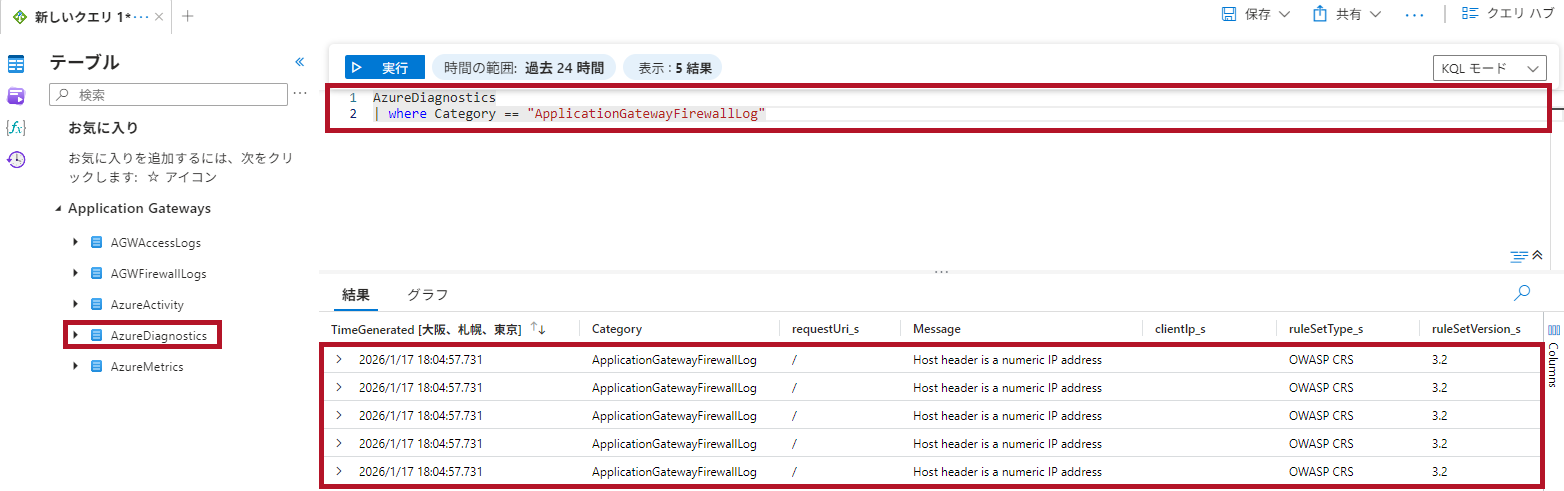Collapse the Application Gateways group
Image resolution: width=1564 pixels, height=491 pixels.
click(57, 208)
